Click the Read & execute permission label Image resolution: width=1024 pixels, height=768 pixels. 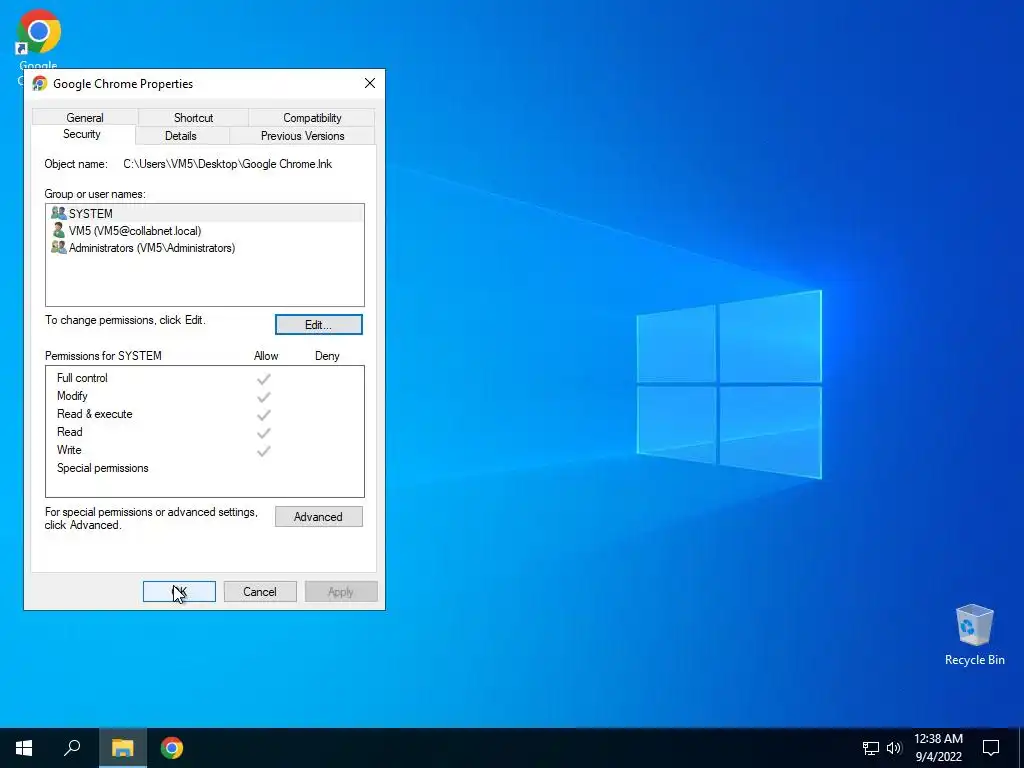[95, 414]
